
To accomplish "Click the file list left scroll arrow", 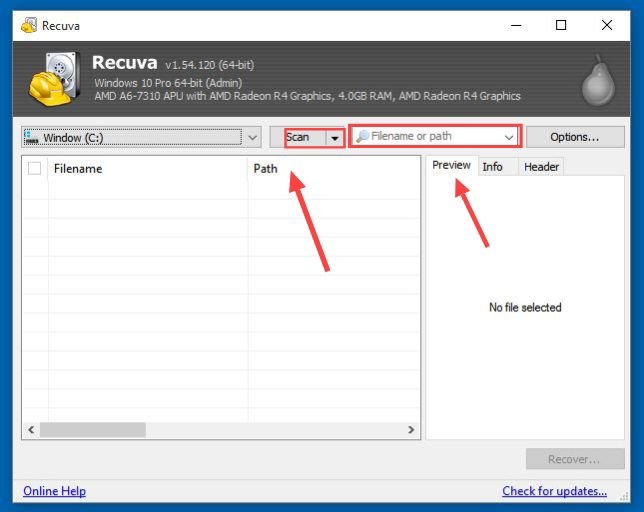I will click(x=31, y=430).
